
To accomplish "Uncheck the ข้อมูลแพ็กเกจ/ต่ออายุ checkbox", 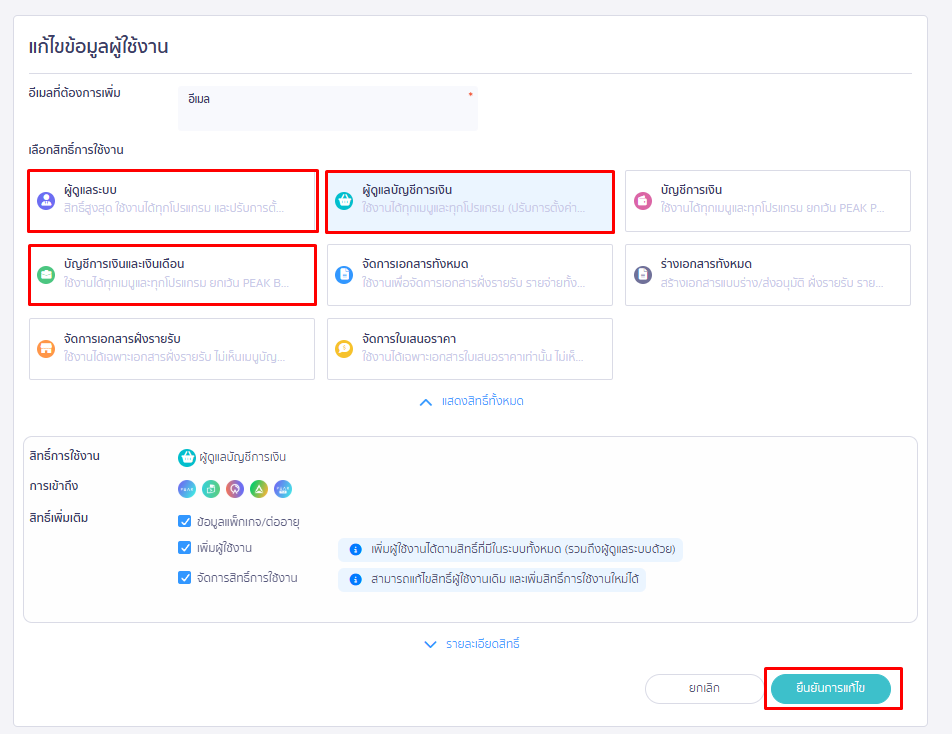I will tap(184, 521).
